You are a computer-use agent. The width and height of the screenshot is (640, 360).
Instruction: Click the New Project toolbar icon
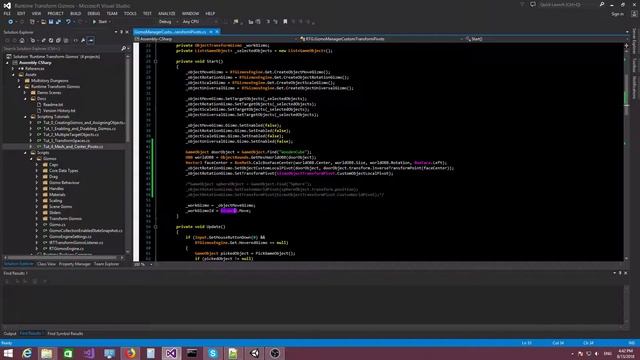pos(32,22)
